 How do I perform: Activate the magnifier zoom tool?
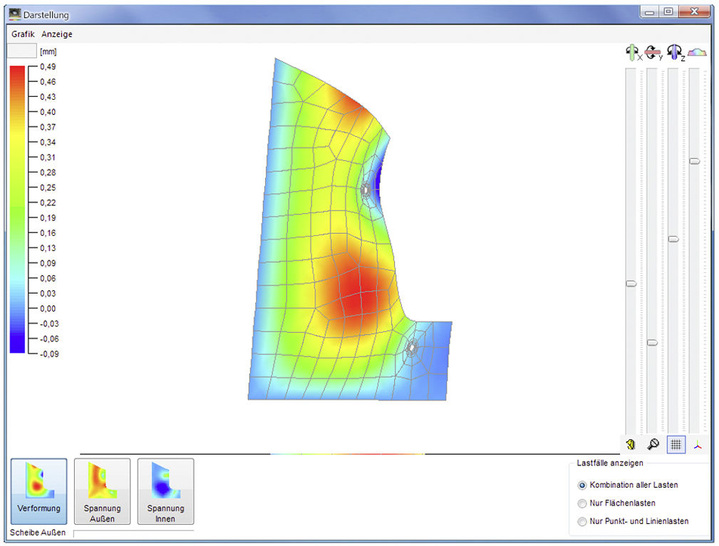coord(653,444)
